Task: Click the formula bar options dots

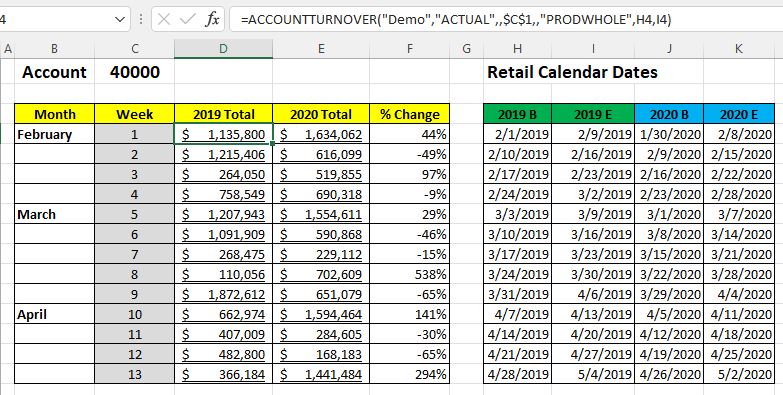Action: 141,19
